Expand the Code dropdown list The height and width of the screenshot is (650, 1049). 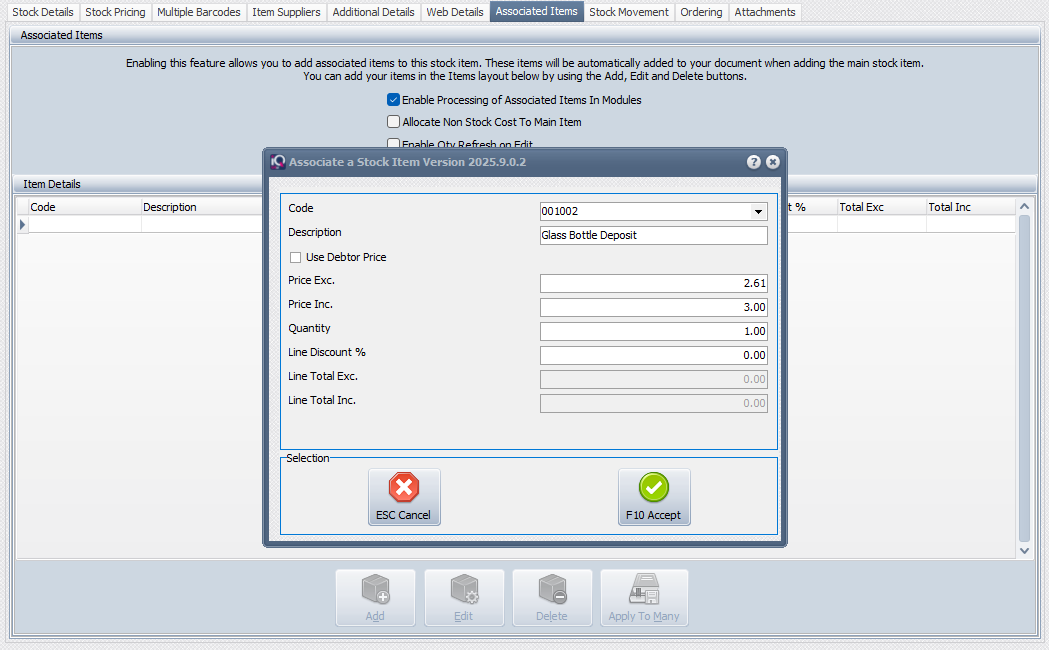pos(758,212)
